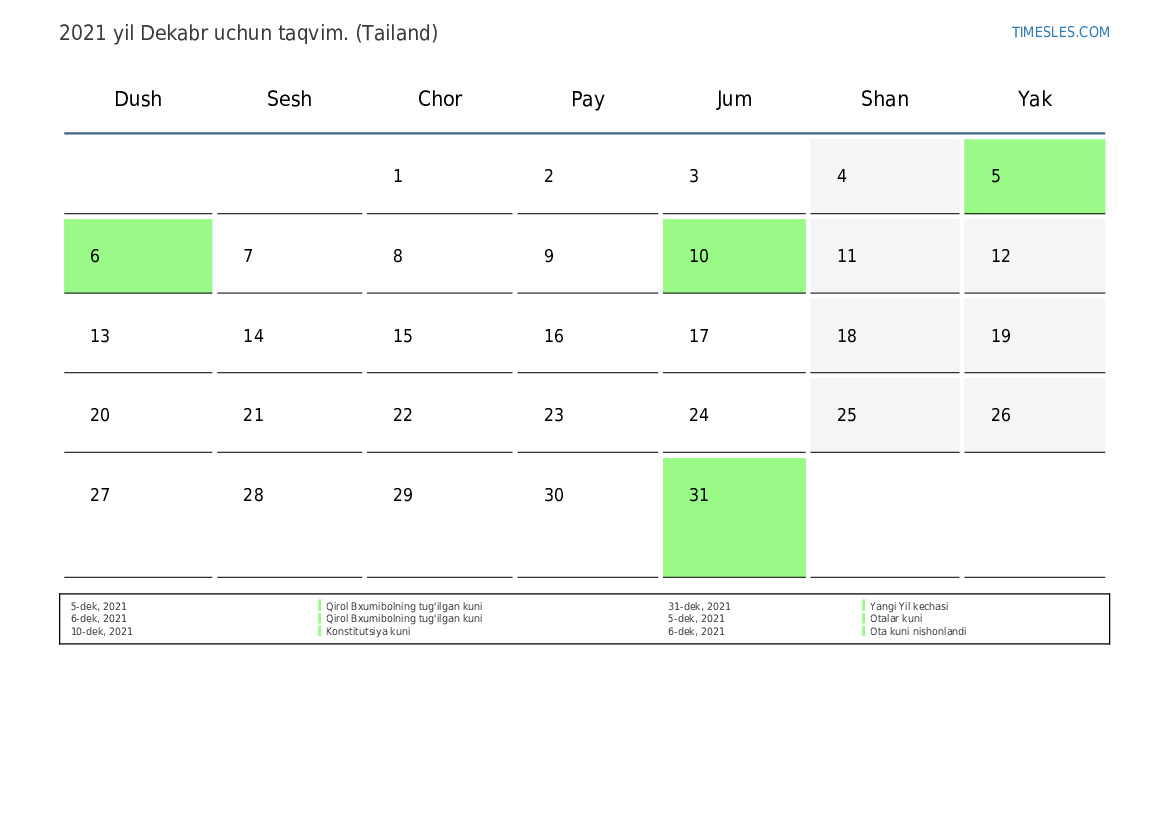Click the December 31 holiday cell
Viewport: 1169px width, 827px height.
[x=734, y=516]
